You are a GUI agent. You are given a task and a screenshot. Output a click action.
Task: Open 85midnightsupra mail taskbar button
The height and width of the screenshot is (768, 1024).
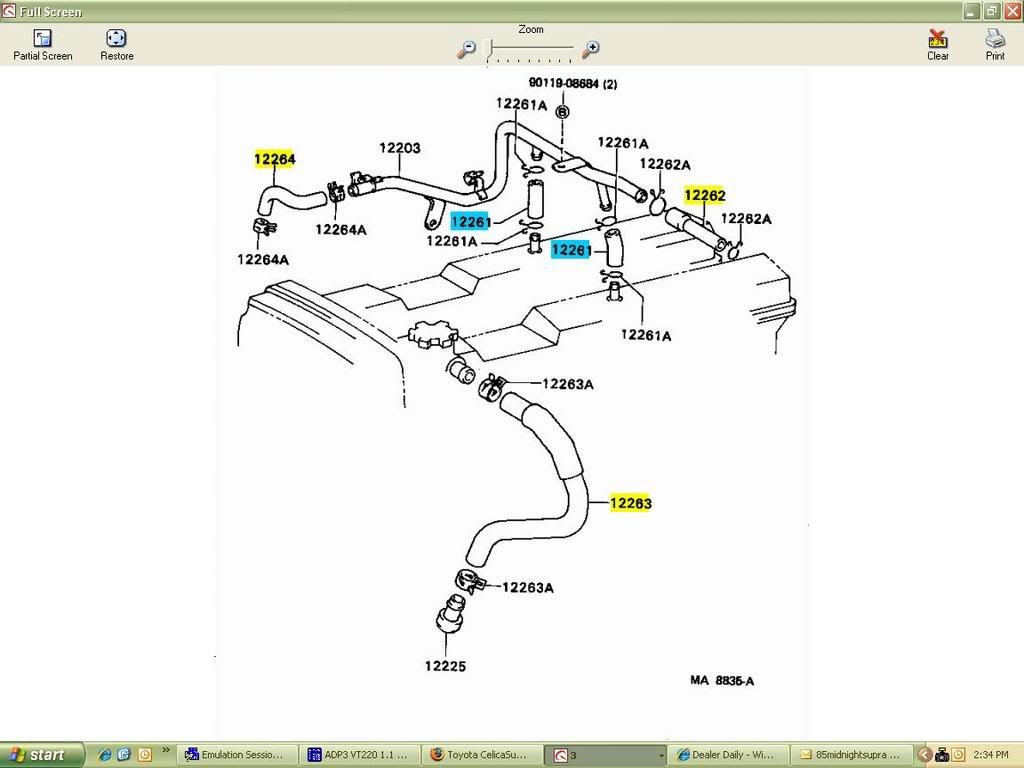pos(851,755)
